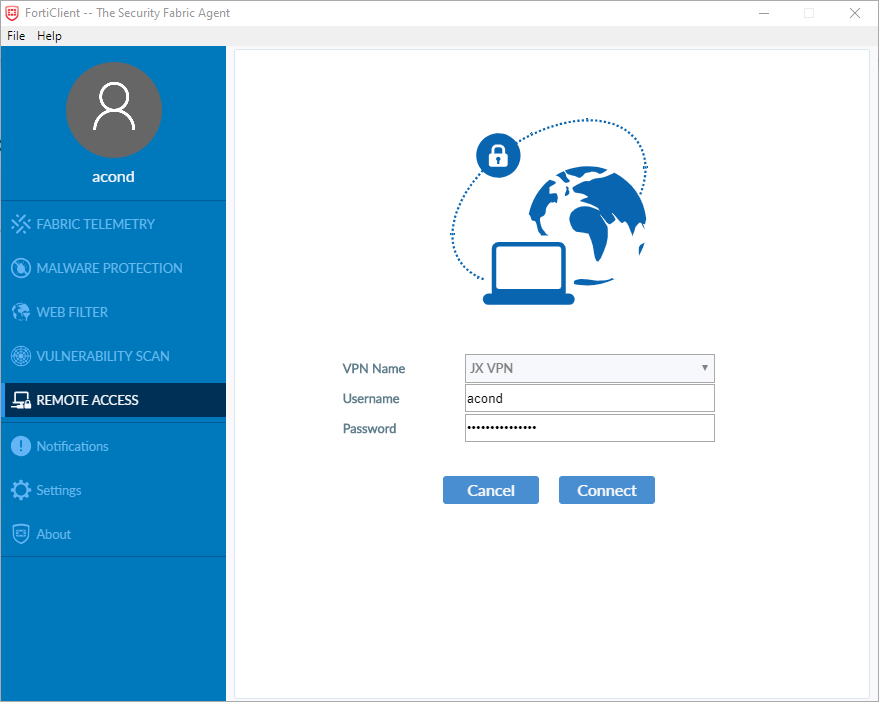
Task: Expand the VPN Name dropdown arrow
Action: pos(705,368)
